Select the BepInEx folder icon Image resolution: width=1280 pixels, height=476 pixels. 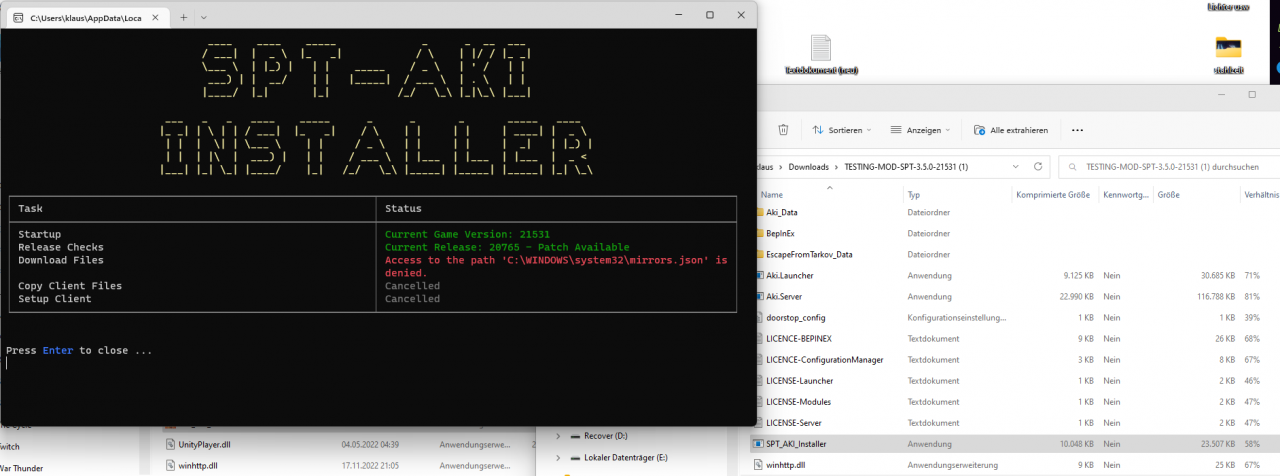(758, 233)
